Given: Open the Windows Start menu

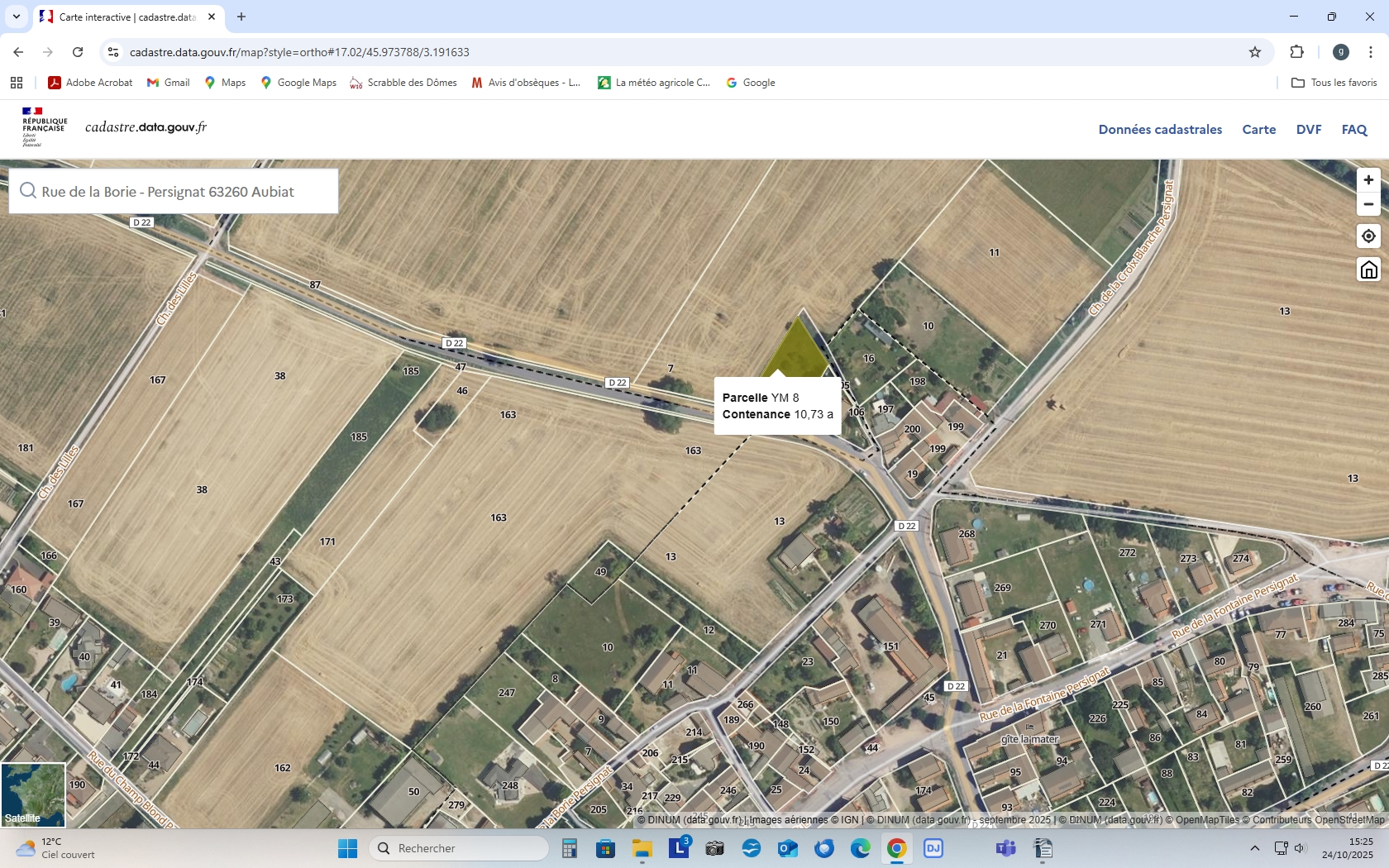Looking at the screenshot, I should click(x=347, y=848).
